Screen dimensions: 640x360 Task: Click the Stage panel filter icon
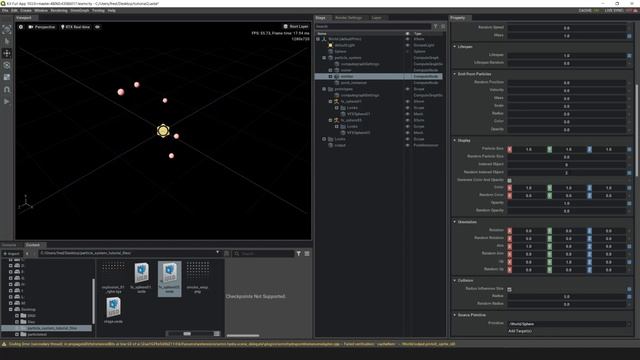pos(436,26)
